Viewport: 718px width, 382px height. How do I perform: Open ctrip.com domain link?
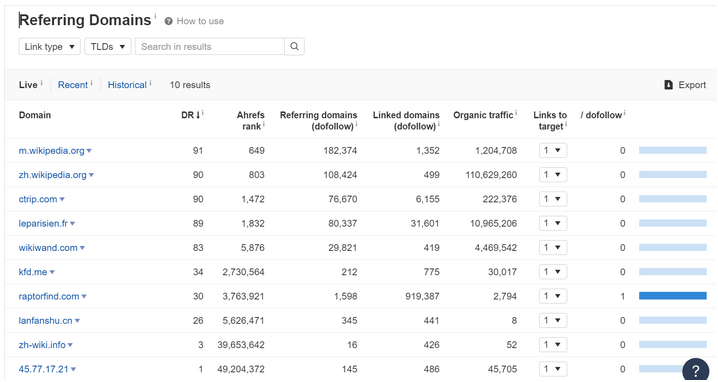(38, 199)
